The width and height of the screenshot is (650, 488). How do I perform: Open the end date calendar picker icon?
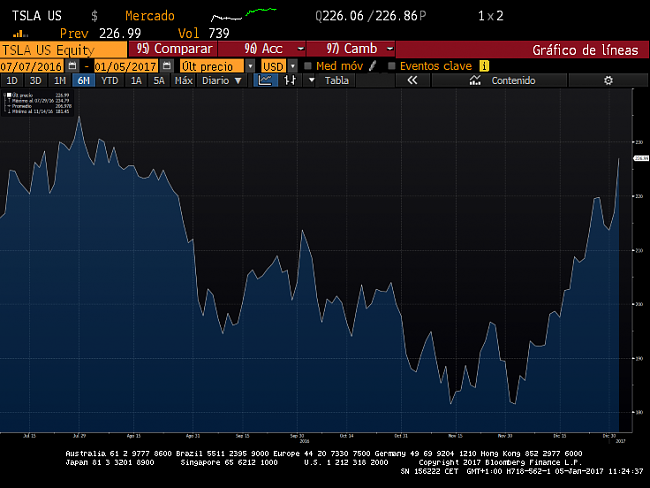(167, 66)
